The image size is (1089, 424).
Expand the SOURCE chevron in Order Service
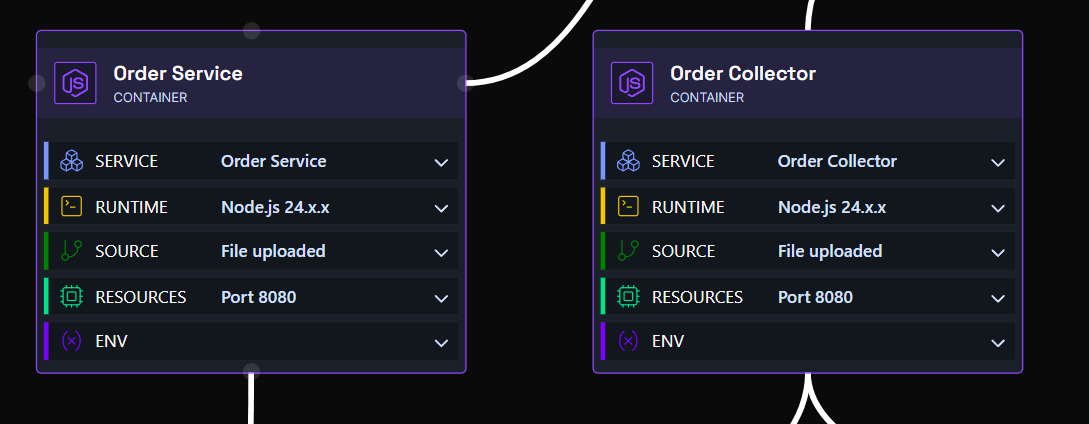tap(441, 253)
